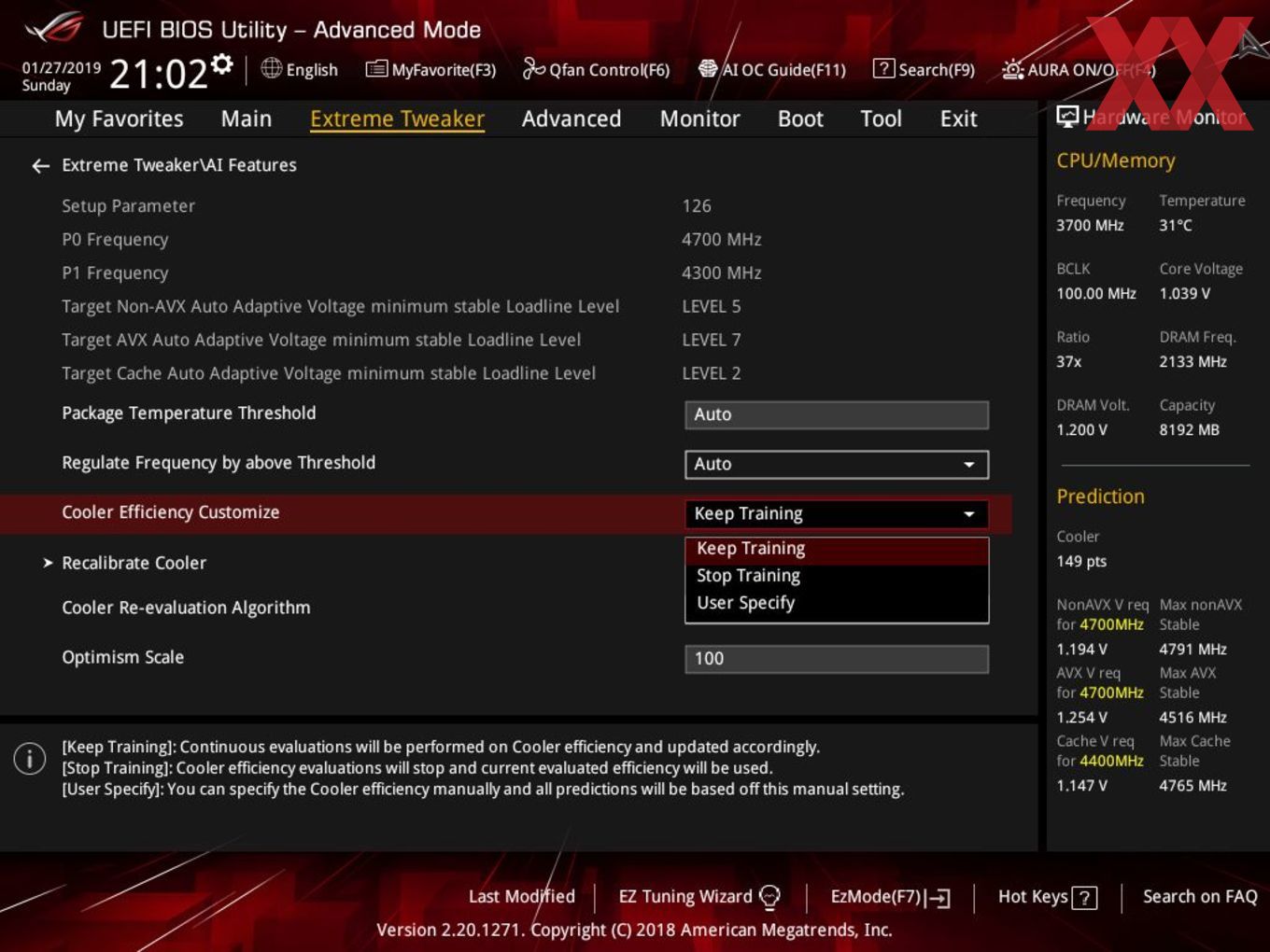Choose User Specify from the list
Screen dimensions: 1270x952
pos(837,603)
